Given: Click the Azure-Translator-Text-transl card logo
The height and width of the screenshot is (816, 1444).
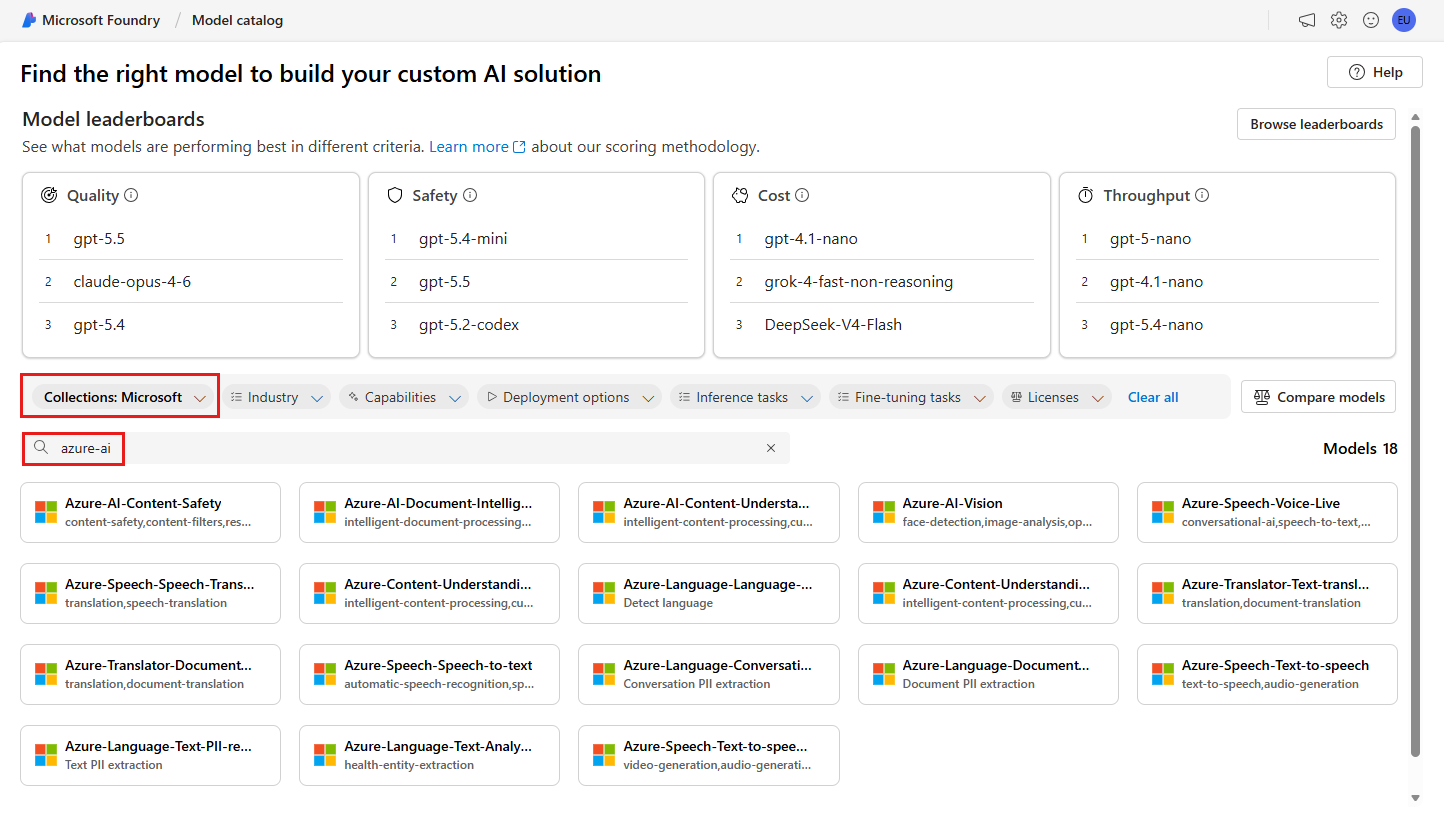Looking at the screenshot, I should tap(1163, 593).
